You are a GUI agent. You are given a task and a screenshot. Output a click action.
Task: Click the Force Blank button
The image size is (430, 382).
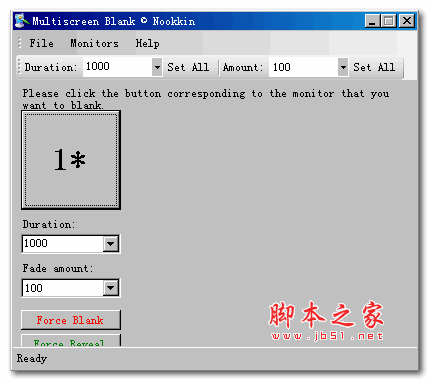click(71, 320)
